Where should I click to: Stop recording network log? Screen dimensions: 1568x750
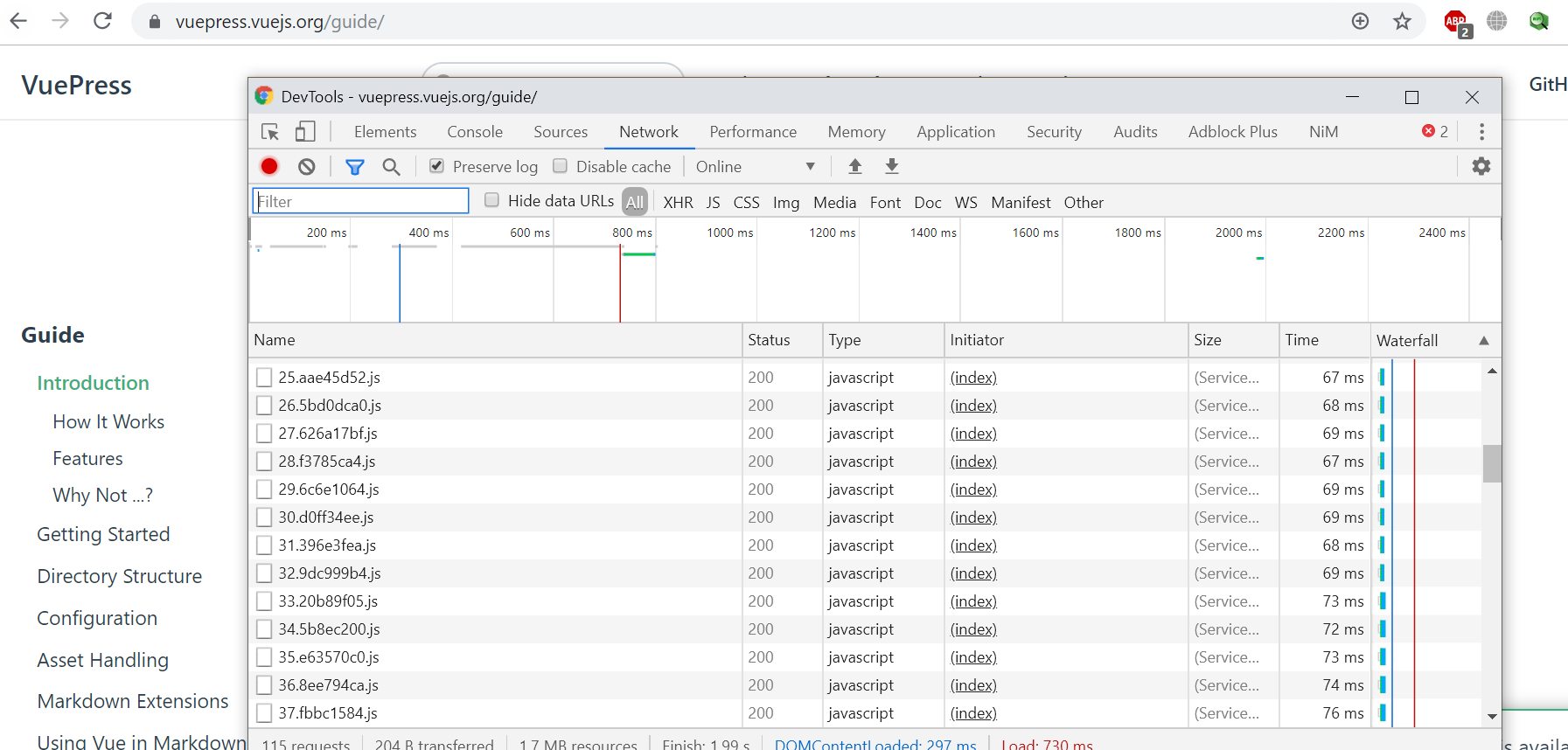(x=269, y=166)
